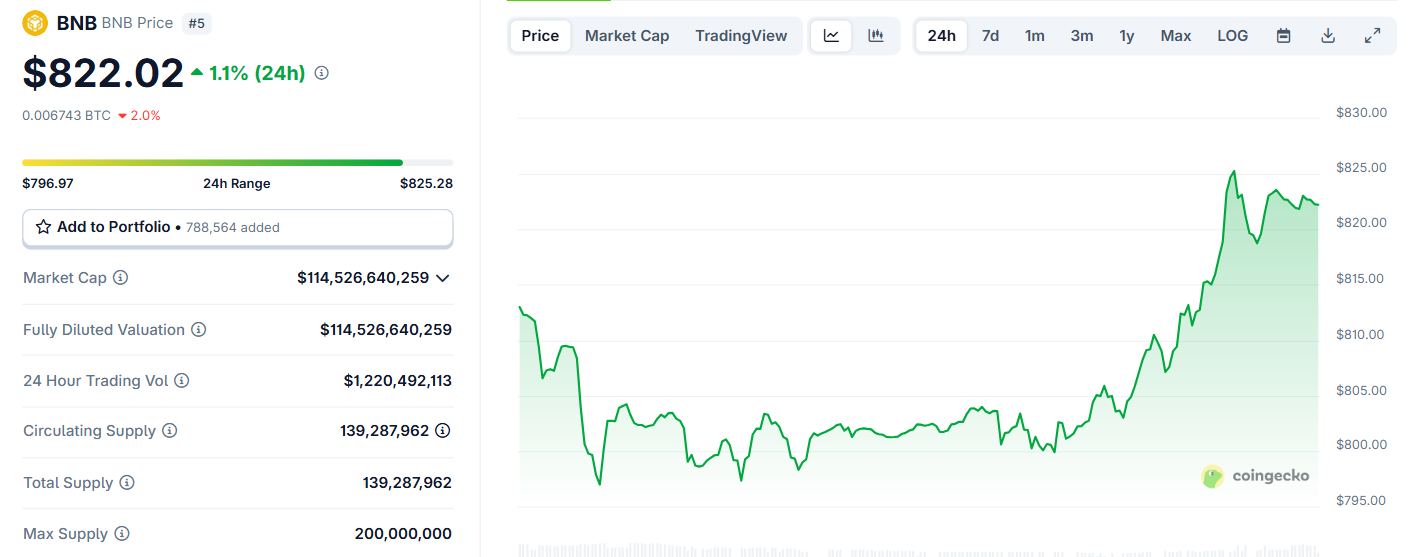
Task: Expand chart to fullscreen
Action: tap(1373, 36)
